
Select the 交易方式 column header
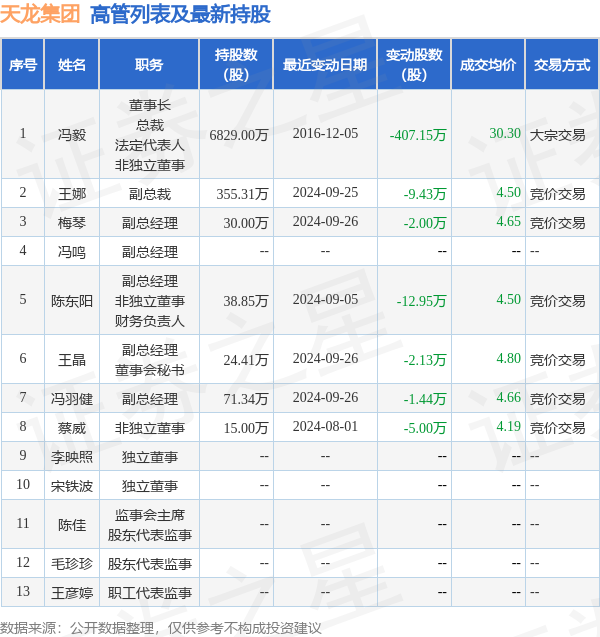pyautogui.click(x=562, y=65)
